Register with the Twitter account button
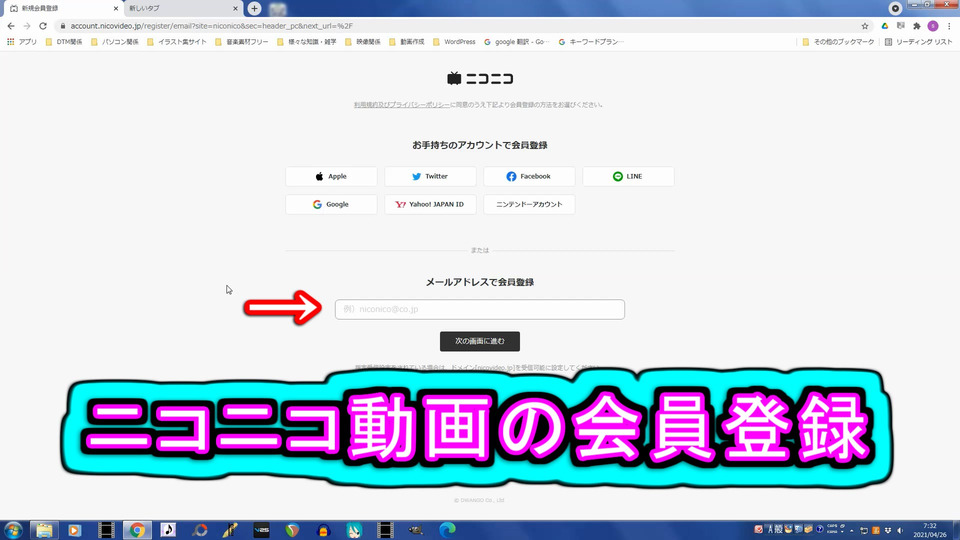This screenshot has height=540, width=960. tap(430, 176)
